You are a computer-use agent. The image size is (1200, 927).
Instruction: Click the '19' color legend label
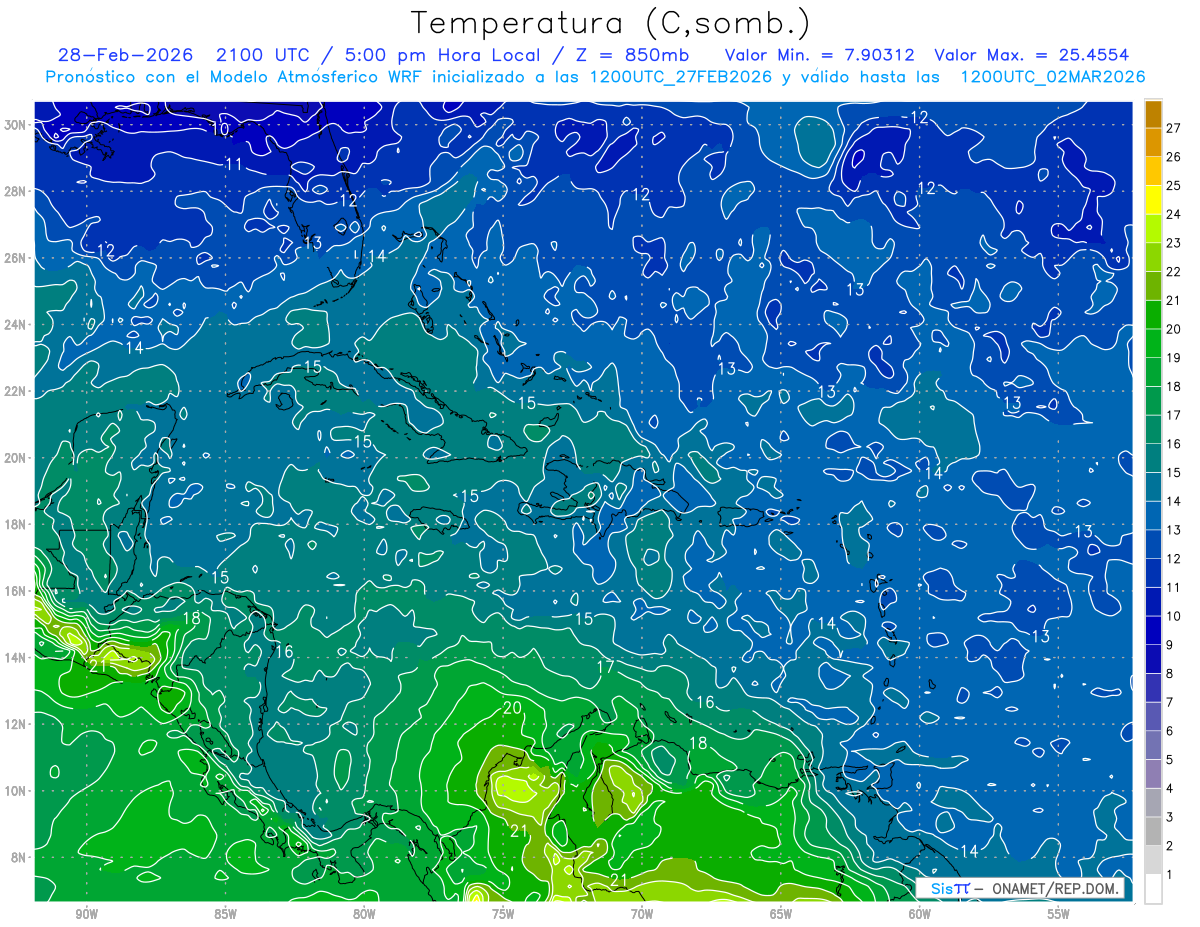[1174, 357]
